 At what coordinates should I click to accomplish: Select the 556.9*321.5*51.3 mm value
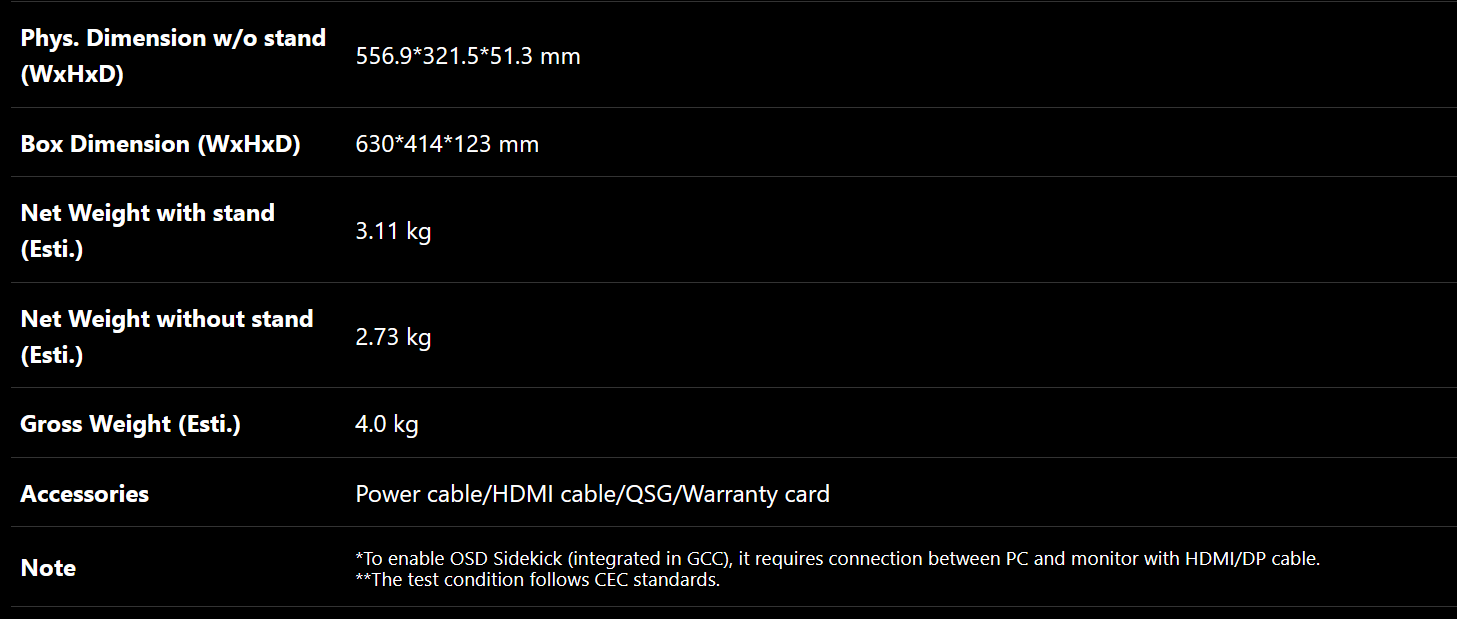468,56
